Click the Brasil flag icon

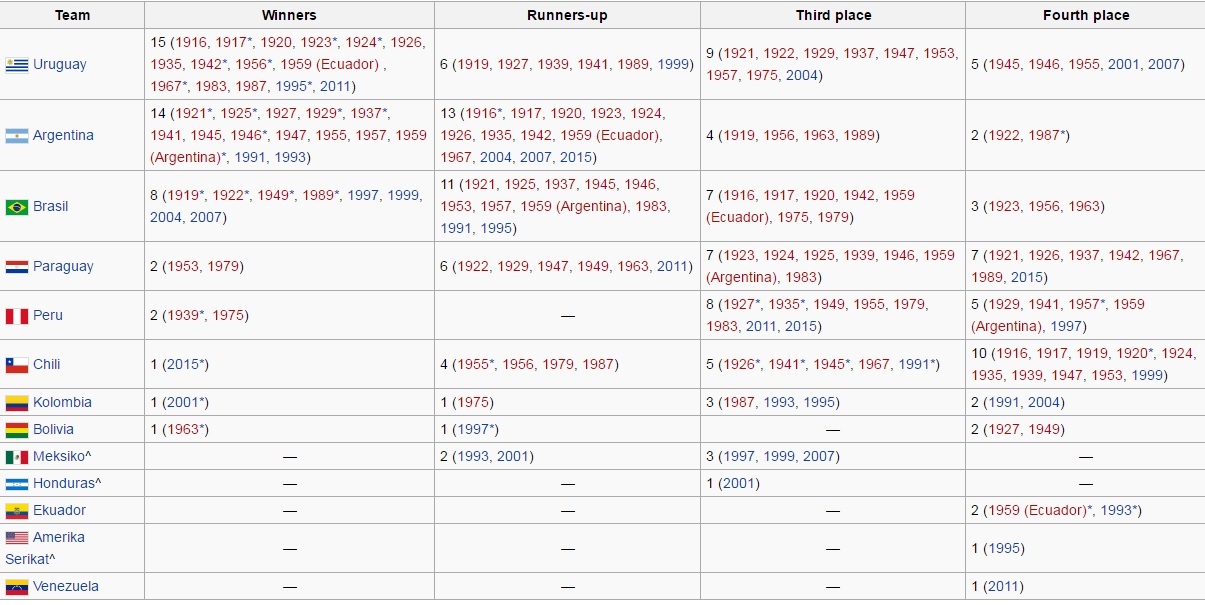click(x=16, y=207)
